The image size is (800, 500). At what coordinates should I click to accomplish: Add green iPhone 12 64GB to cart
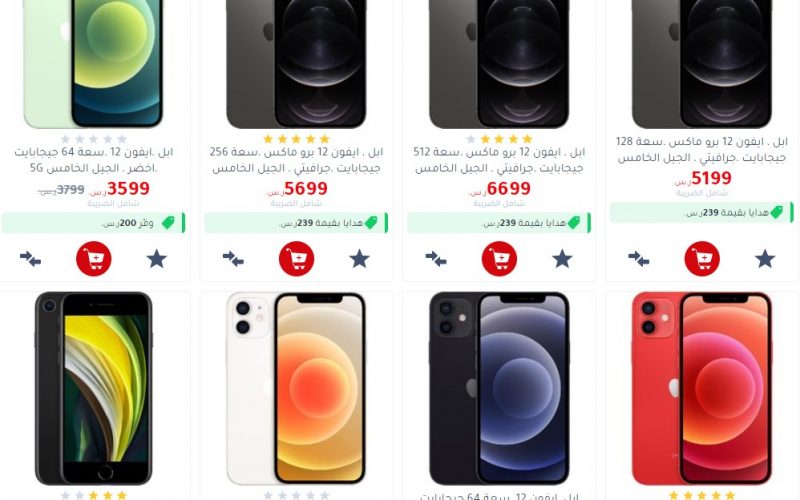coord(93,259)
